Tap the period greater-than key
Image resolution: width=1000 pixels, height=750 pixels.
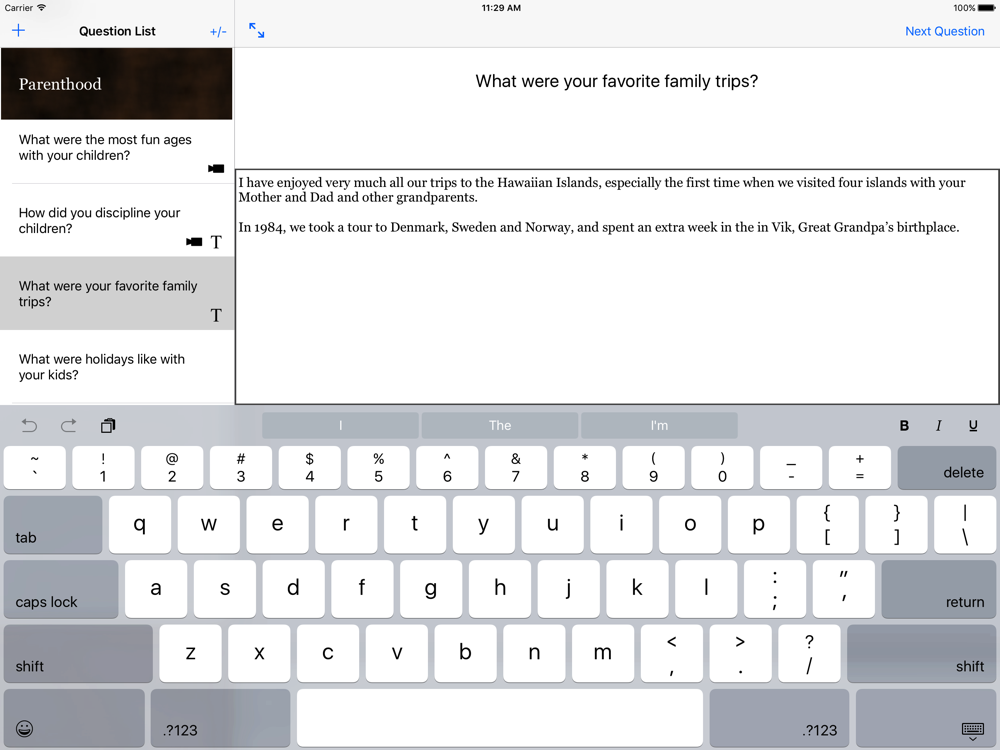click(x=740, y=654)
